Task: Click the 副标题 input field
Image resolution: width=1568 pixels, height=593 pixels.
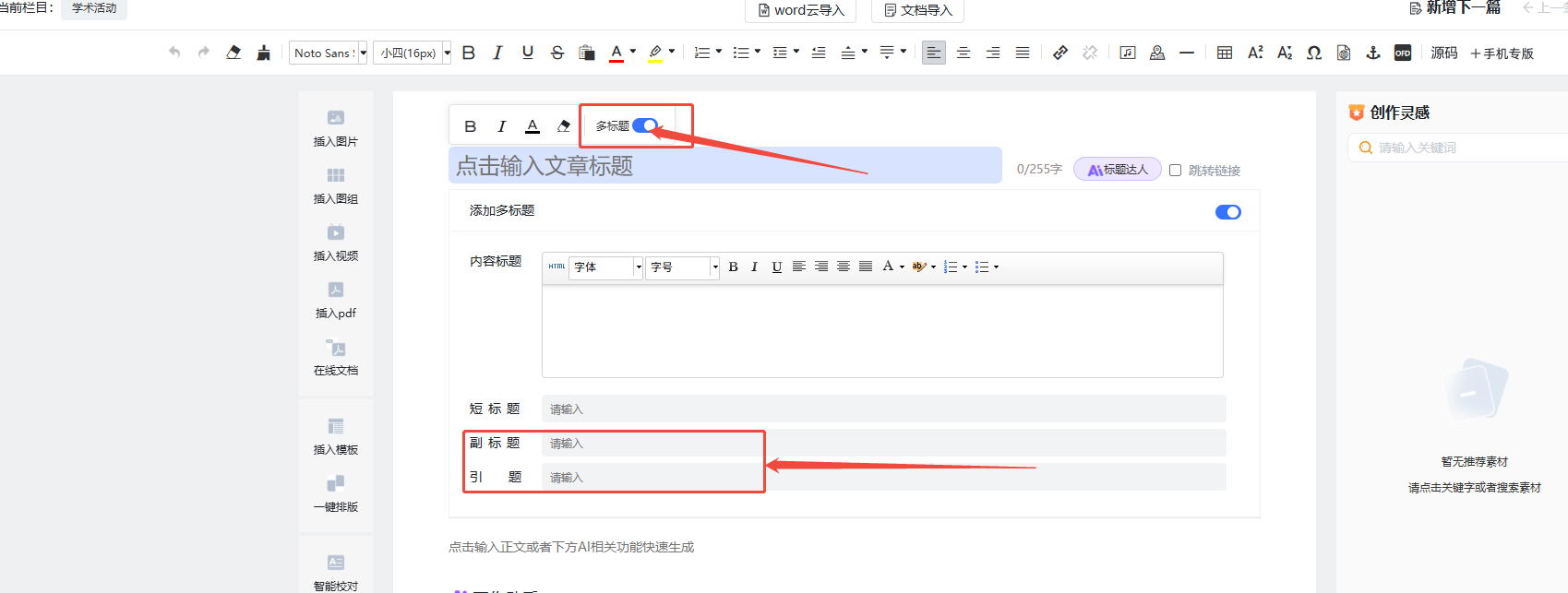Action: tap(883, 443)
